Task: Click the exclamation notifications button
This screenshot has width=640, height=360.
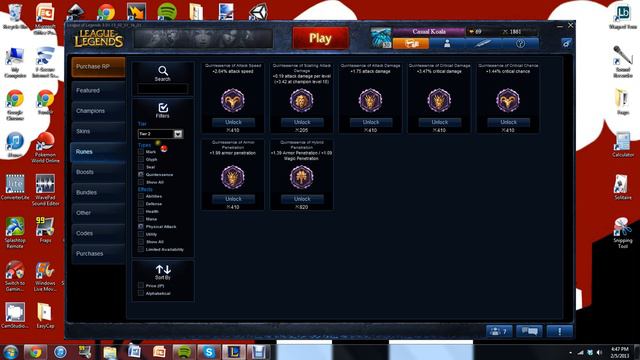Action: pos(559,331)
